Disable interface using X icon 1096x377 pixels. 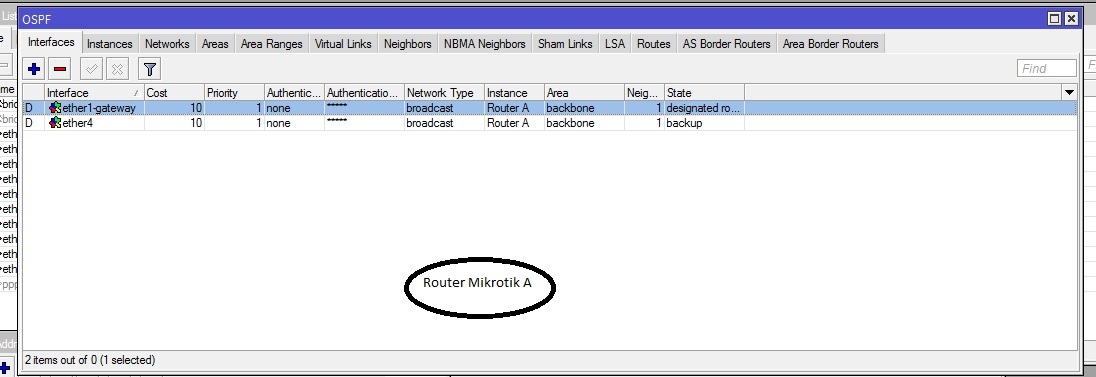117,69
